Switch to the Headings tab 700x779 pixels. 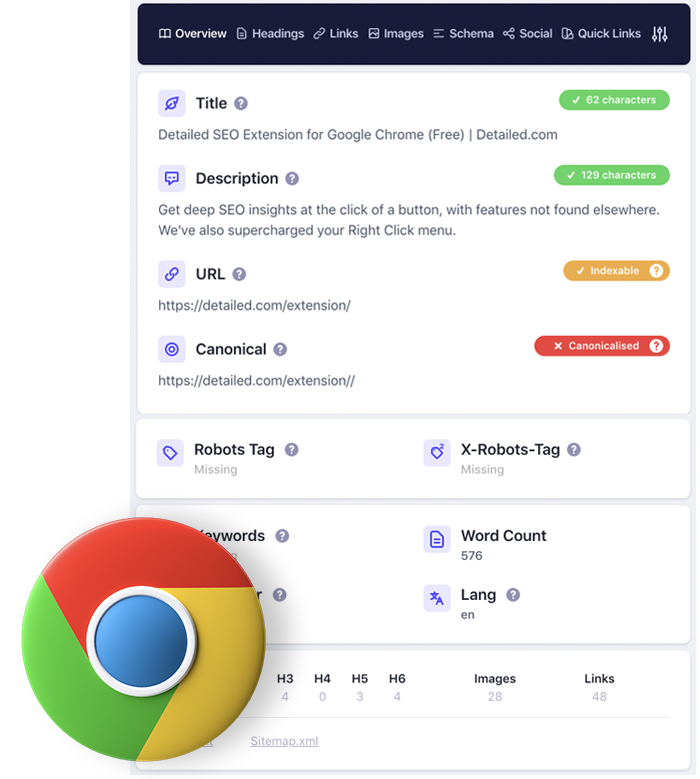pos(270,34)
